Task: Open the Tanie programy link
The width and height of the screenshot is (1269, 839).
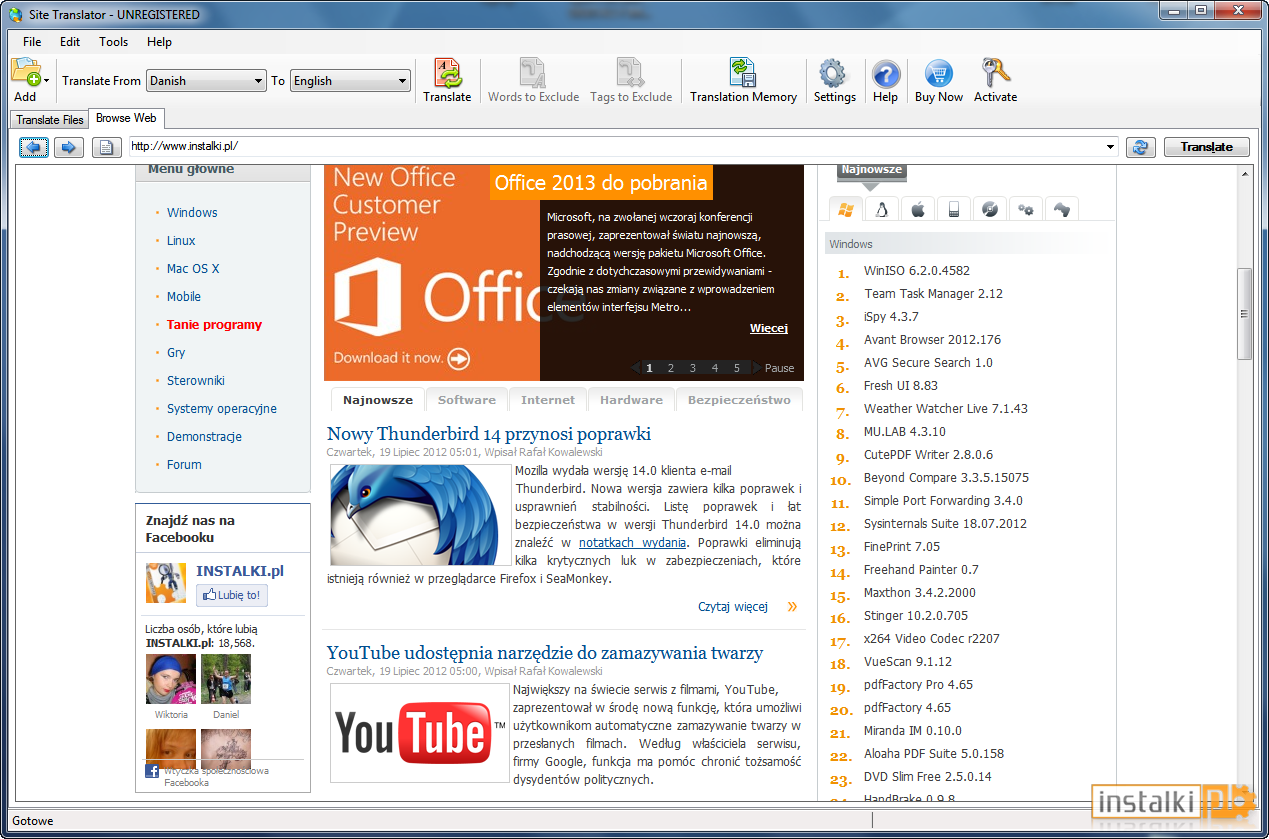Action: pyautogui.click(x=214, y=325)
